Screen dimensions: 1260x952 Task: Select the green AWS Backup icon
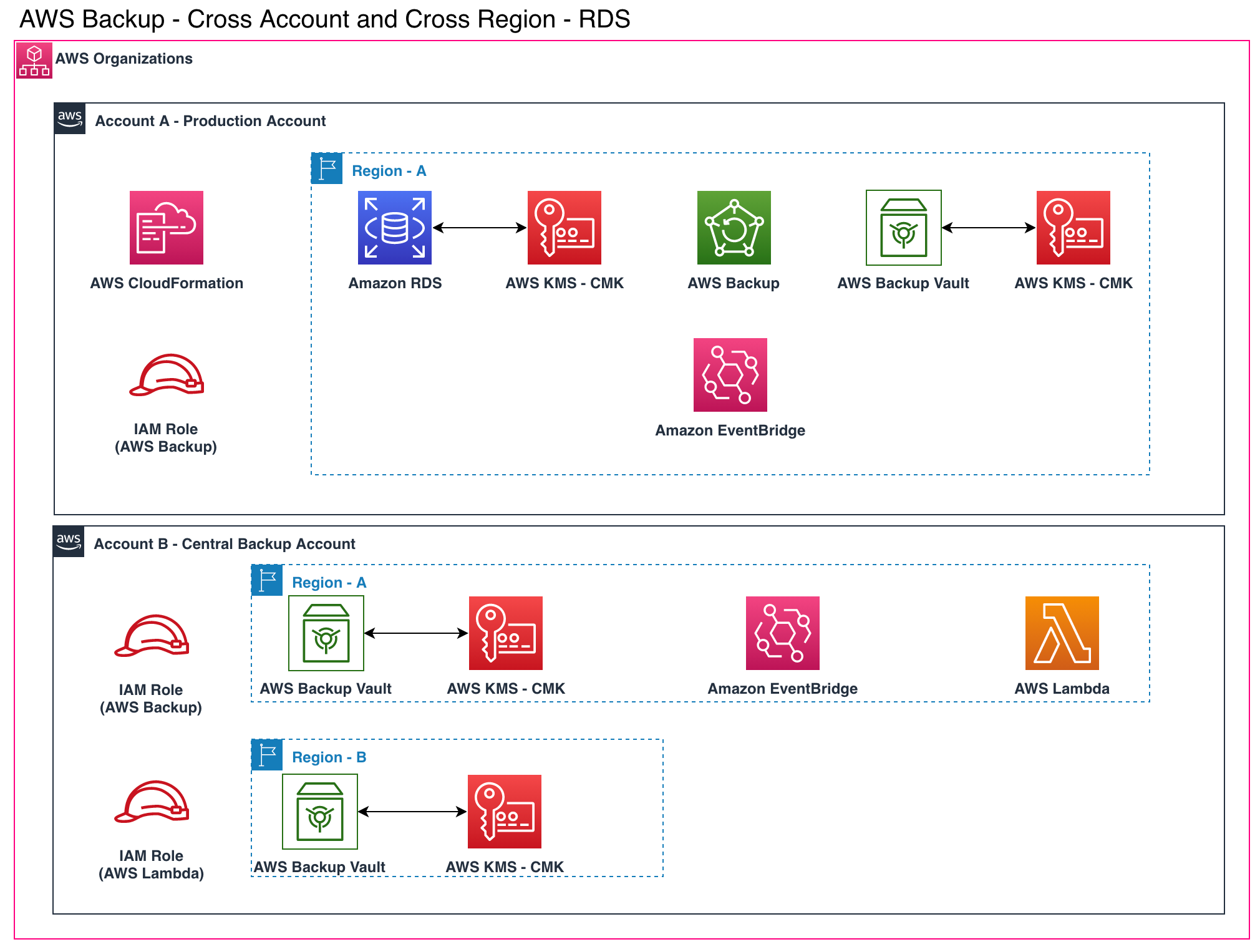pos(734,228)
